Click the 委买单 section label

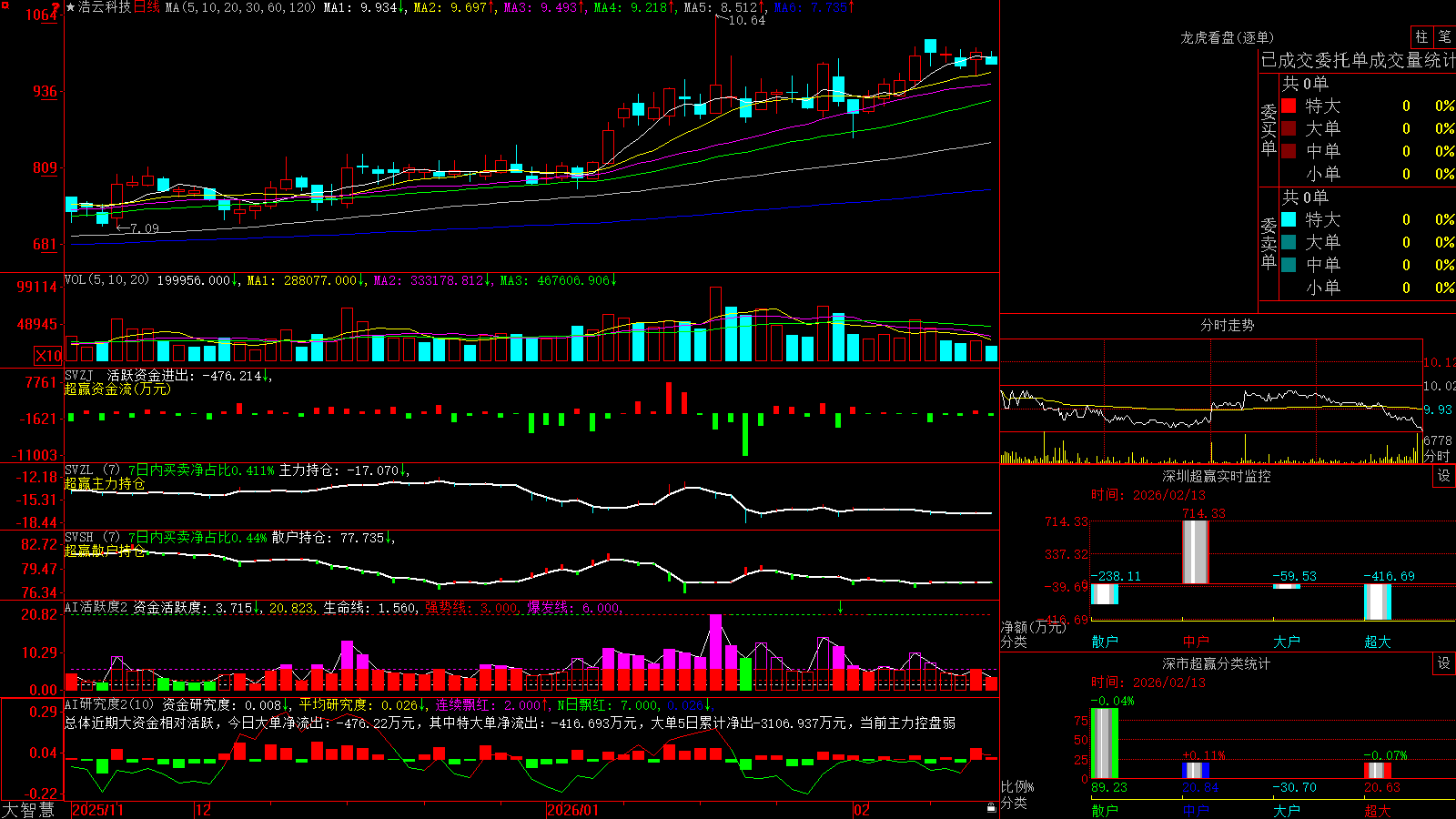pyautogui.click(x=1269, y=129)
